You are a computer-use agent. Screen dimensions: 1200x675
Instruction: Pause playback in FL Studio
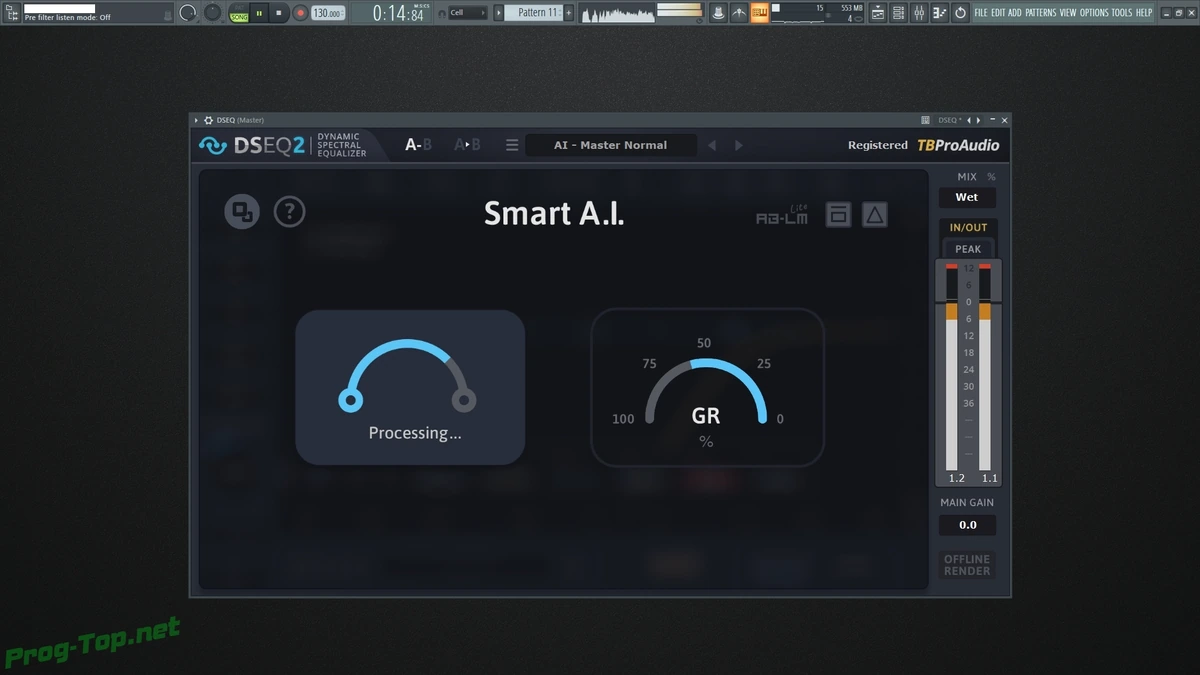coord(259,13)
